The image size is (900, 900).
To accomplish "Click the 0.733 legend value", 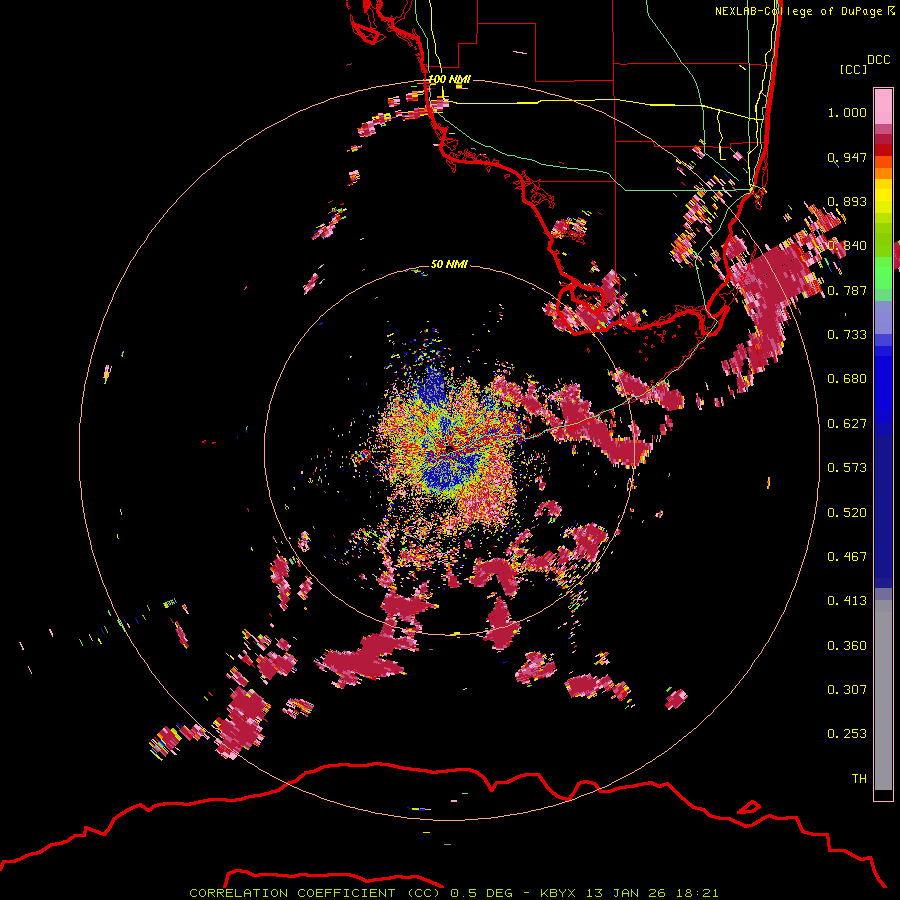I will 847,335.
